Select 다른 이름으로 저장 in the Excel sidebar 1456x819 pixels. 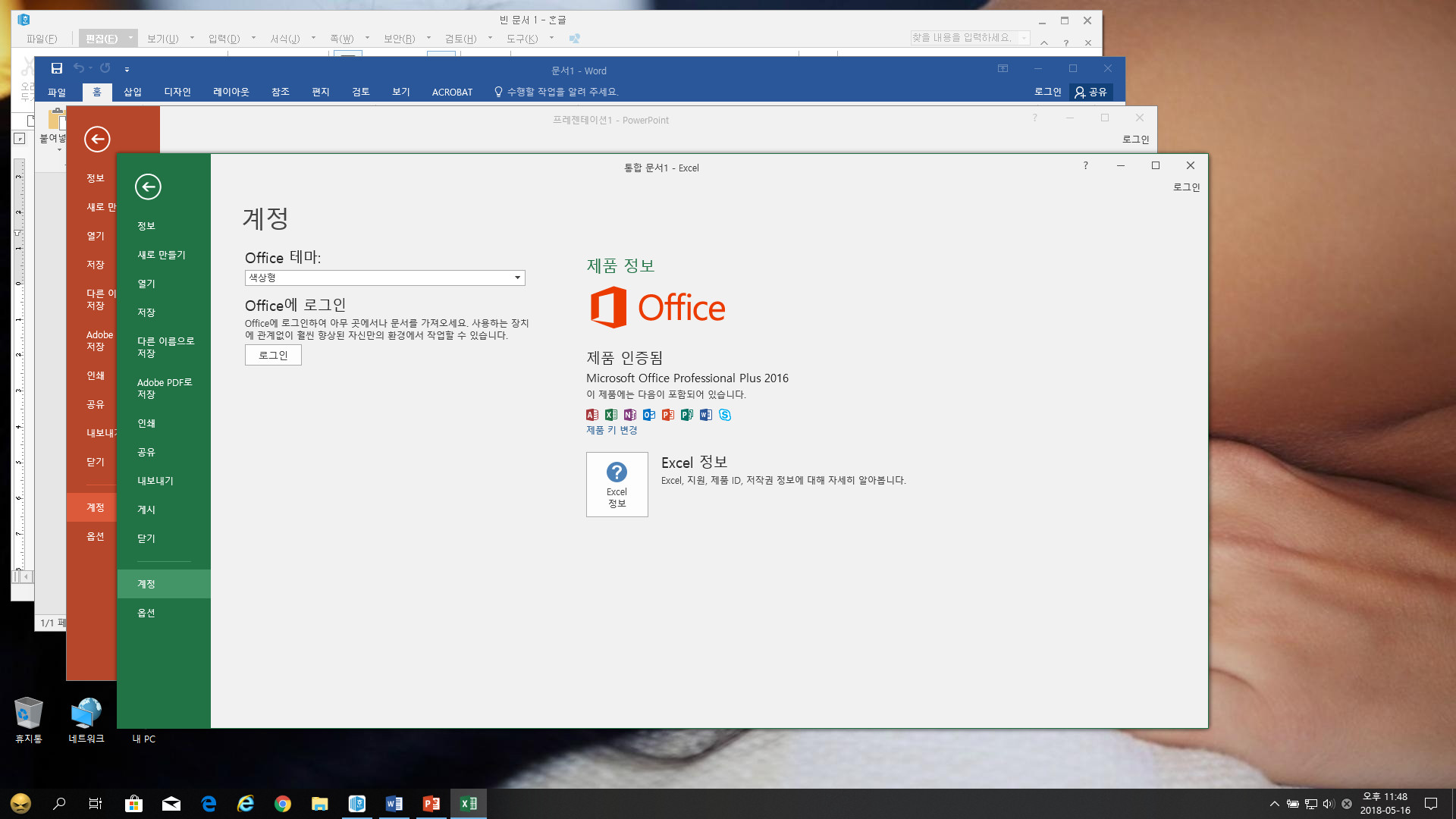coord(164,347)
